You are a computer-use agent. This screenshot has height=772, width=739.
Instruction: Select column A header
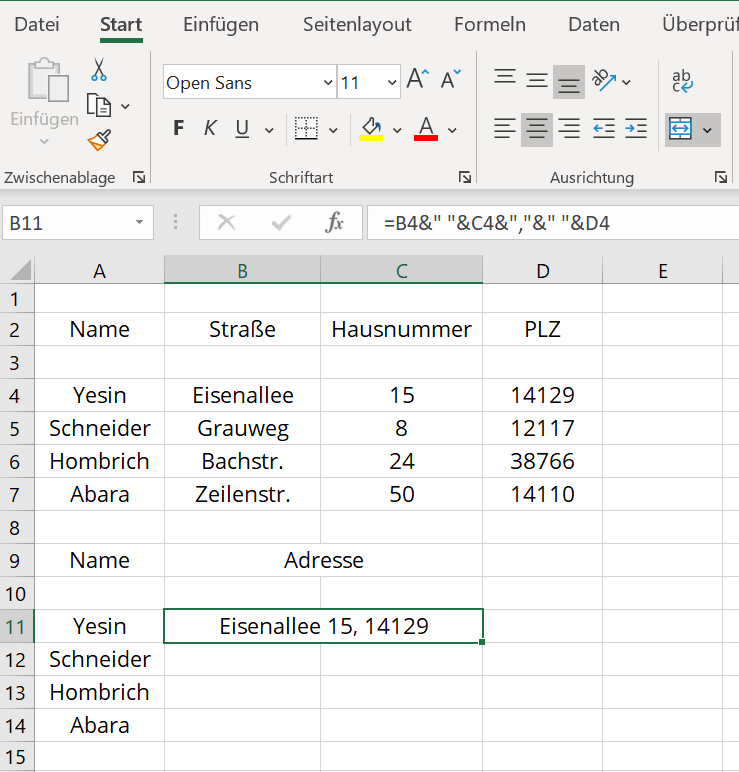(x=99, y=270)
